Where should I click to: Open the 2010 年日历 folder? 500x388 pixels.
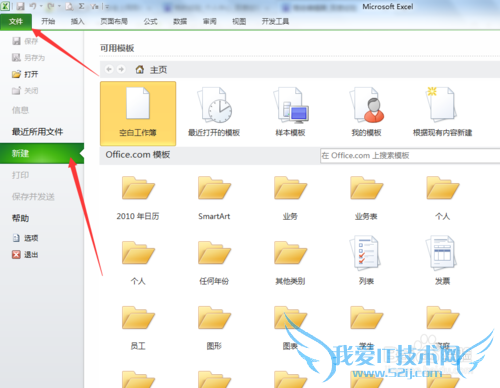[138, 198]
